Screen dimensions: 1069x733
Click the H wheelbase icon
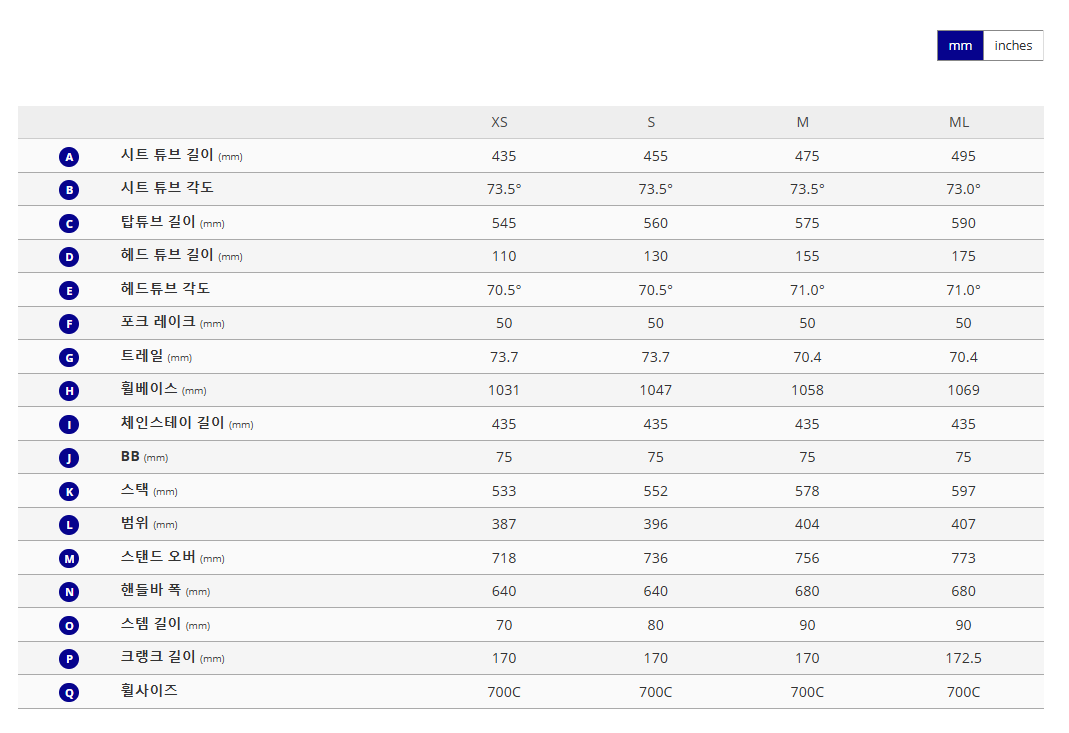[69, 391]
